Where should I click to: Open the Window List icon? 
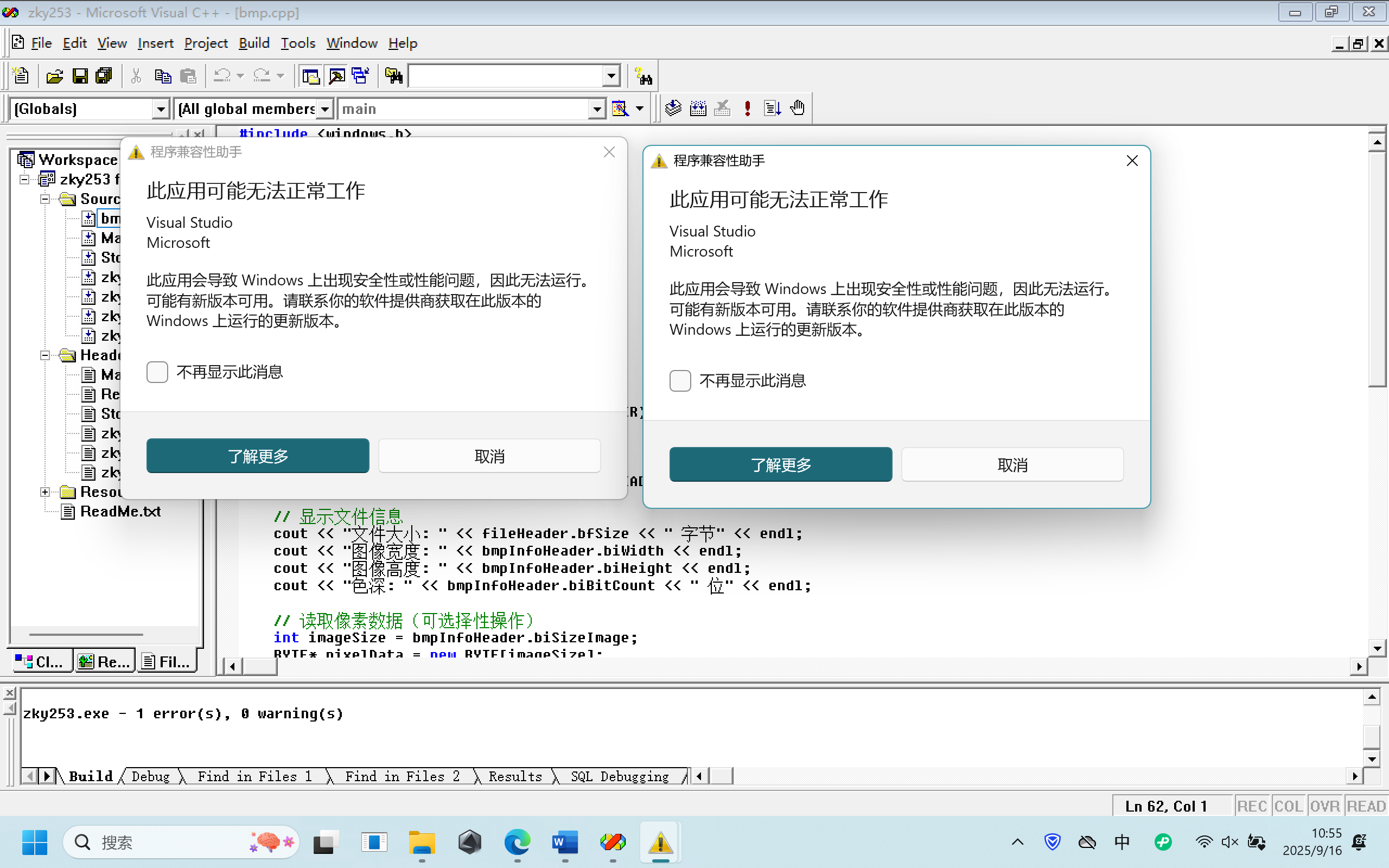[360, 76]
